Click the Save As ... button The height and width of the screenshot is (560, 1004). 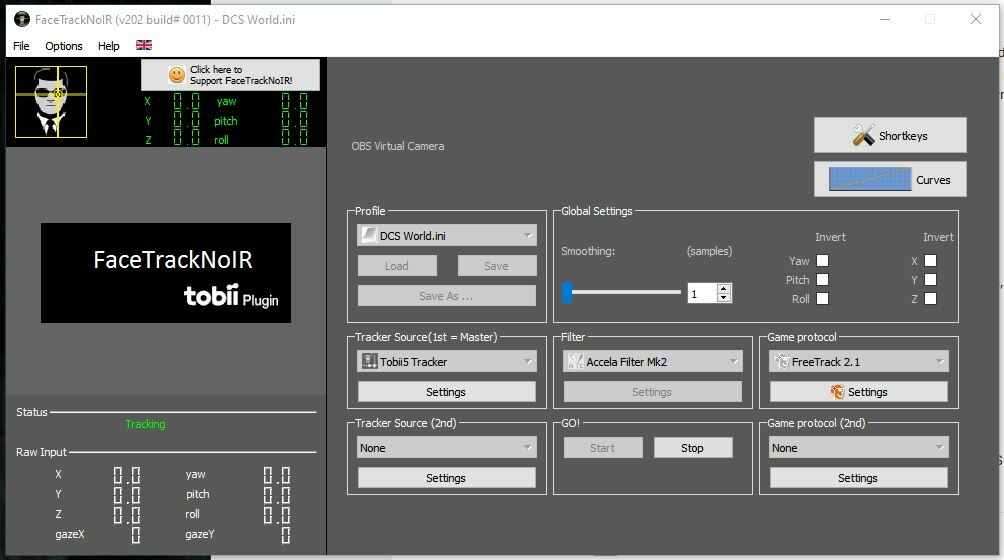point(446,296)
